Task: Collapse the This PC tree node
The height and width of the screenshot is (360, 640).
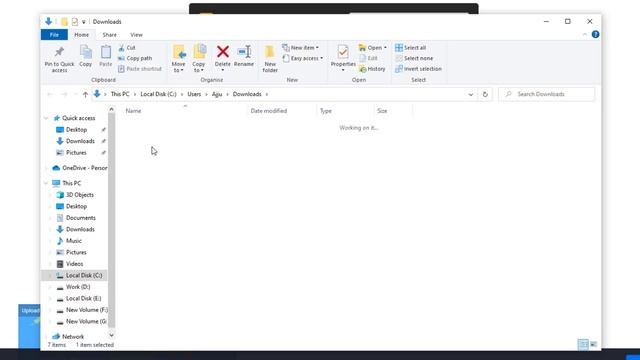Action: pyautogui.click(x=46, y=183)
